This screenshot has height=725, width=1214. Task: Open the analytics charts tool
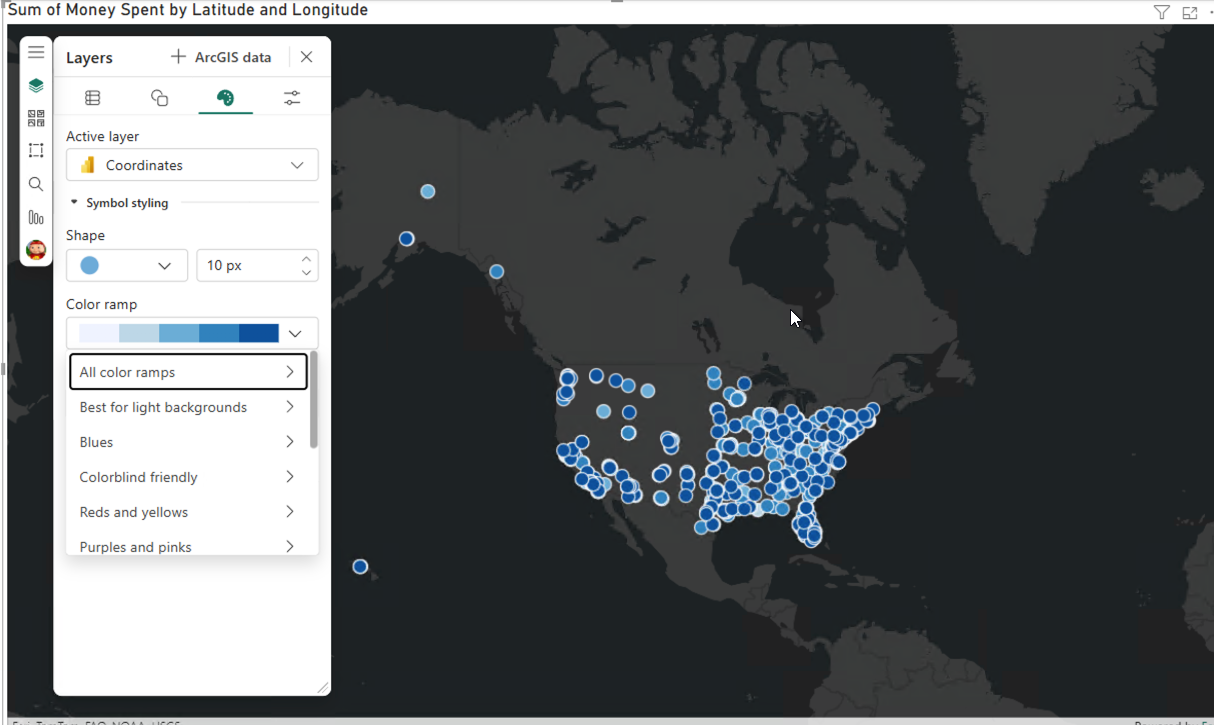[x=36, y=217]
